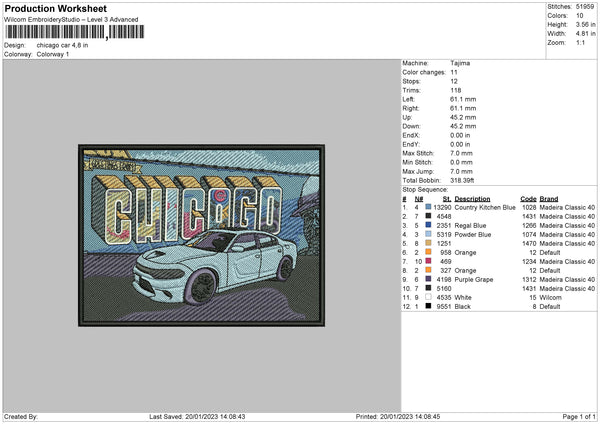This screenshot has height=424, width=600.
Task: Click the Purple Grape color swatch
Action: click(x=428, y=279)
